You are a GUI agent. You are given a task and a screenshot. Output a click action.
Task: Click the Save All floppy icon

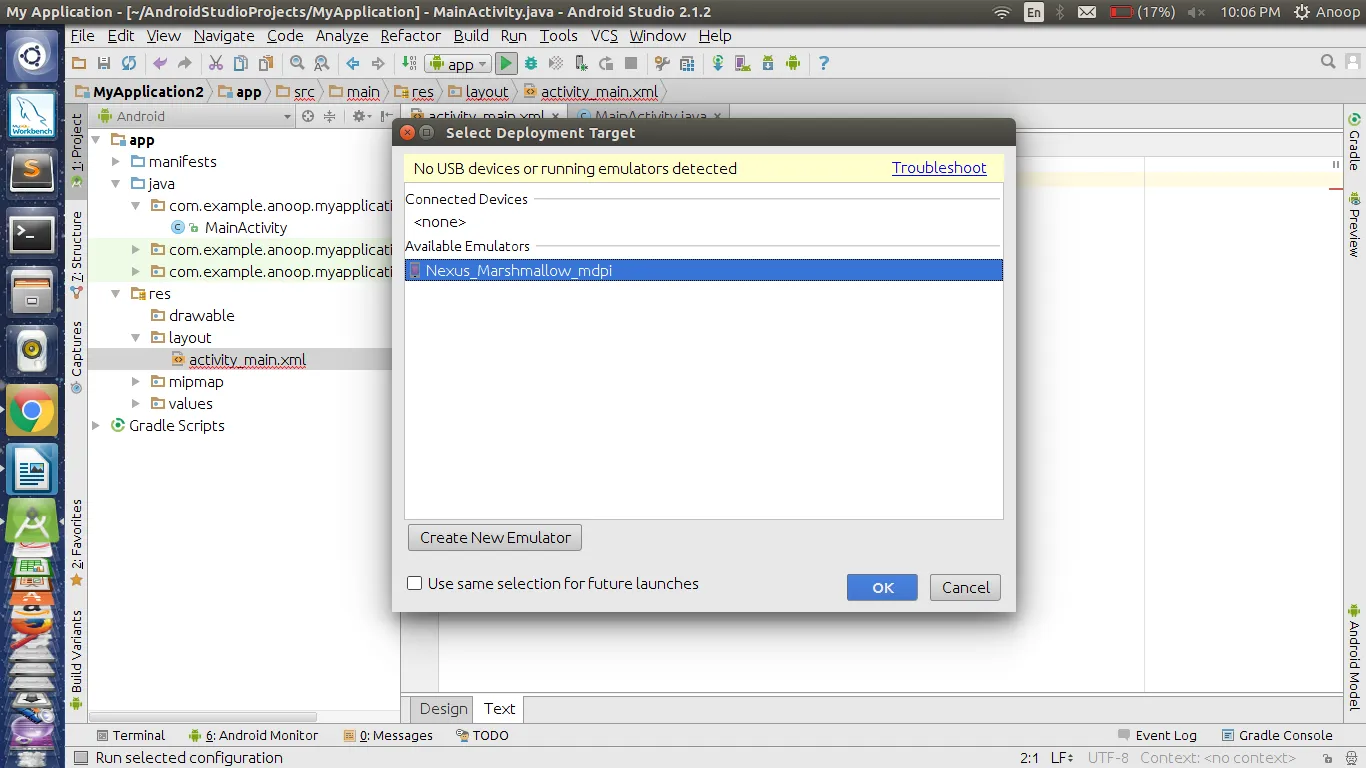pyautogui.click(x=104, y=63)
